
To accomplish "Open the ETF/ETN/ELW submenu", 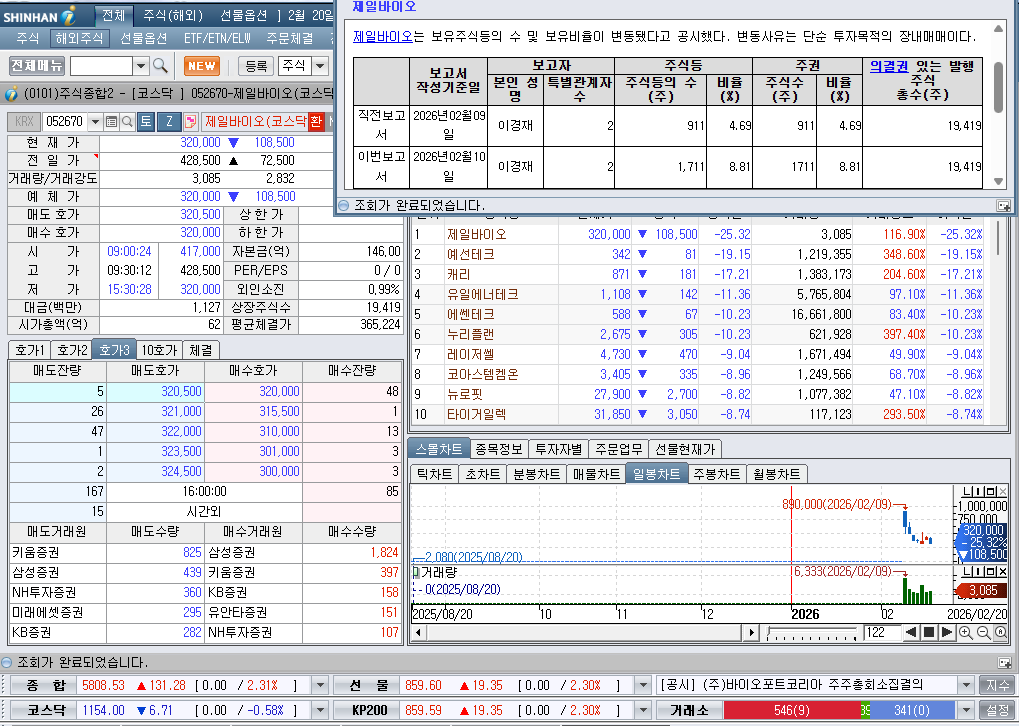I will [x=217, y=38].
